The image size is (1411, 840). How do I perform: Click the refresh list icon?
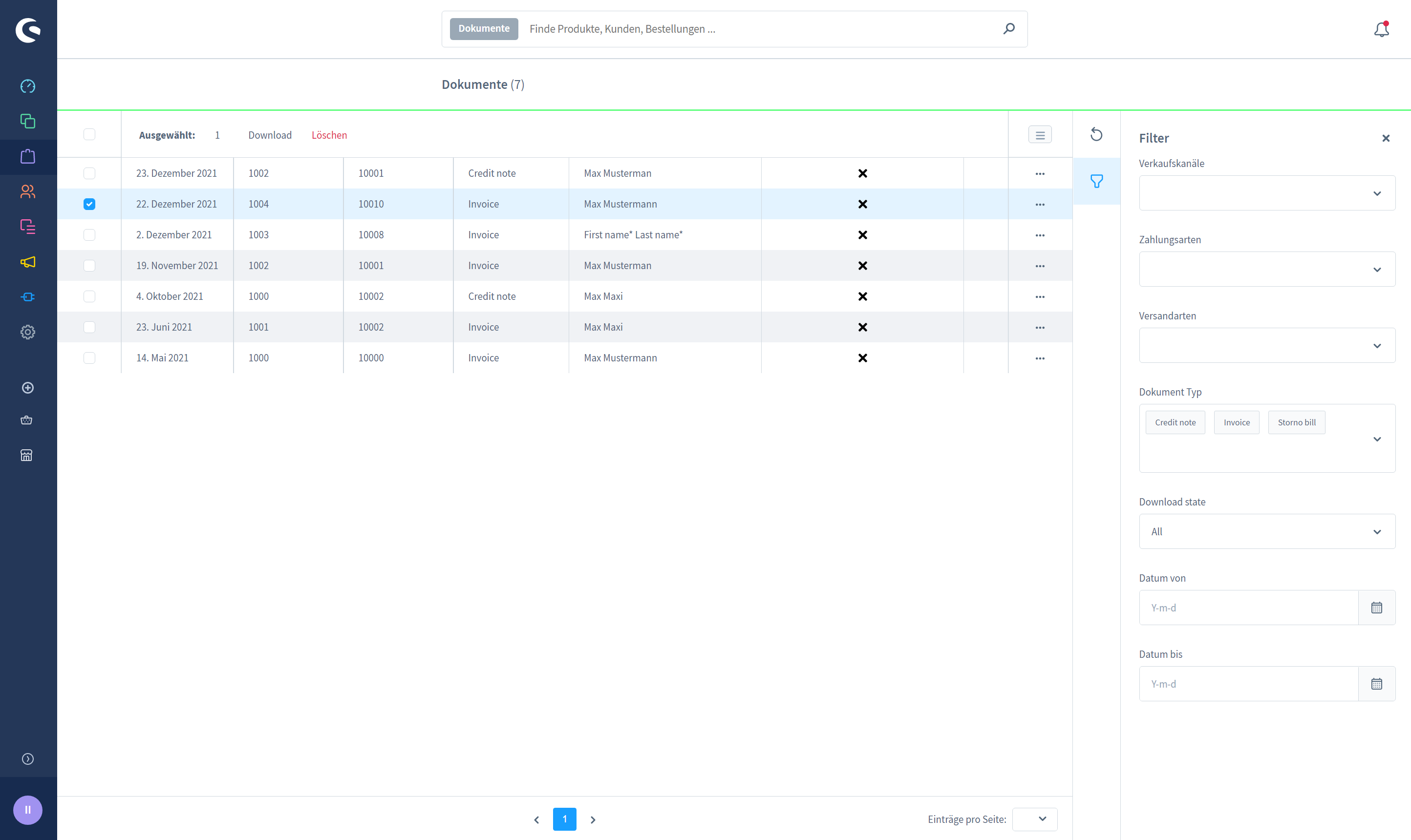[1096, 135]
